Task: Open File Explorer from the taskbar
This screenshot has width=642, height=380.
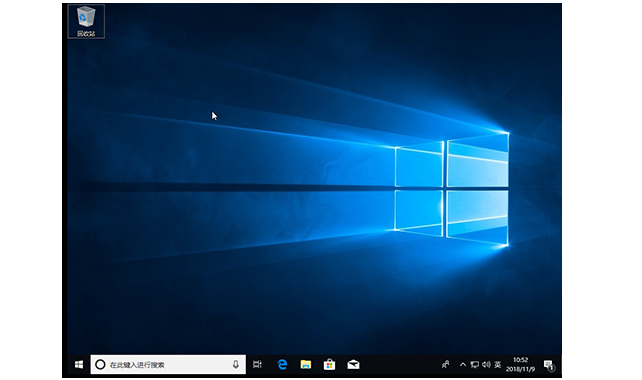Action: [x=305, y=364]
